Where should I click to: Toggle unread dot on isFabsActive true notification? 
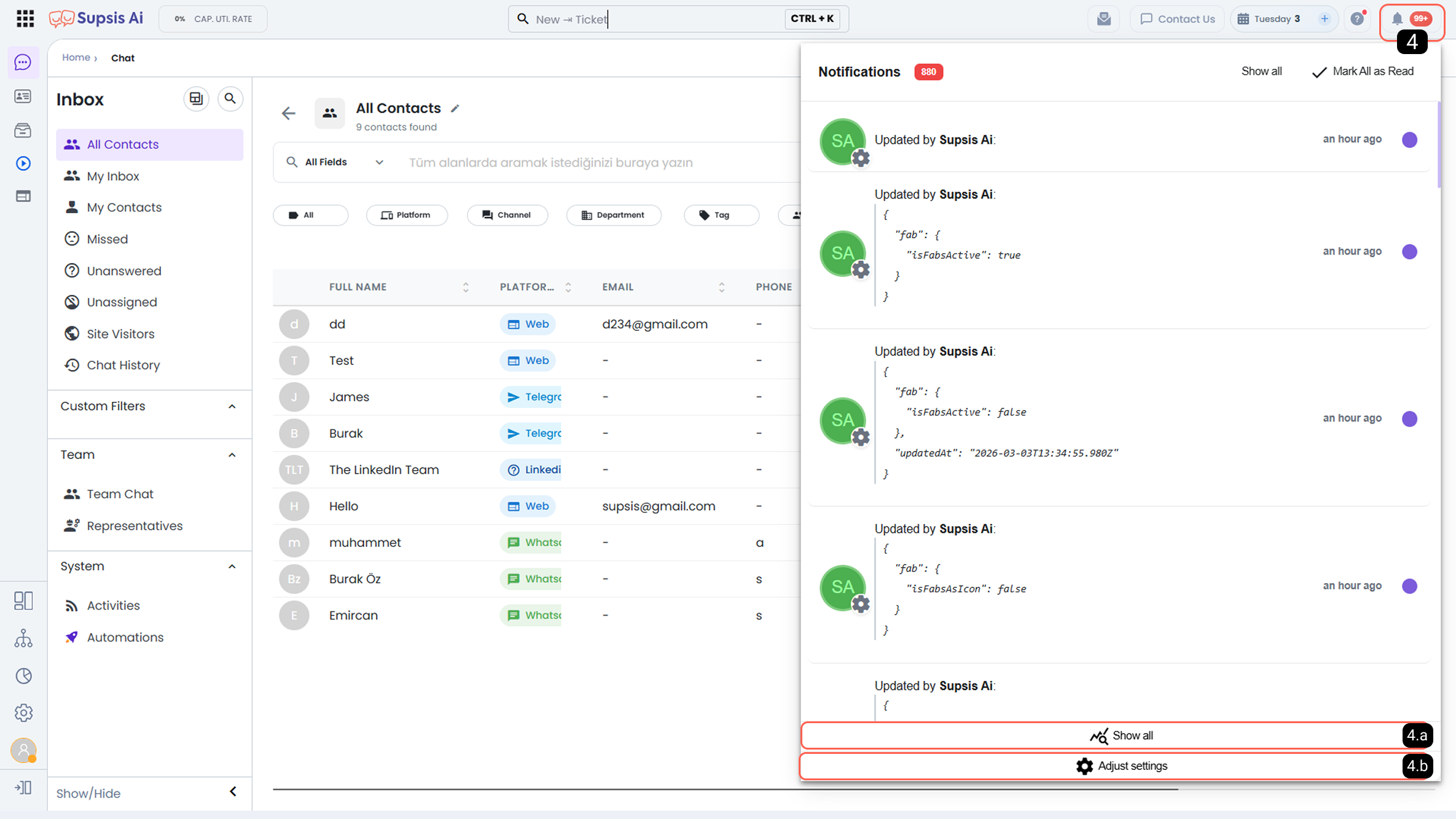[1409, 251]
